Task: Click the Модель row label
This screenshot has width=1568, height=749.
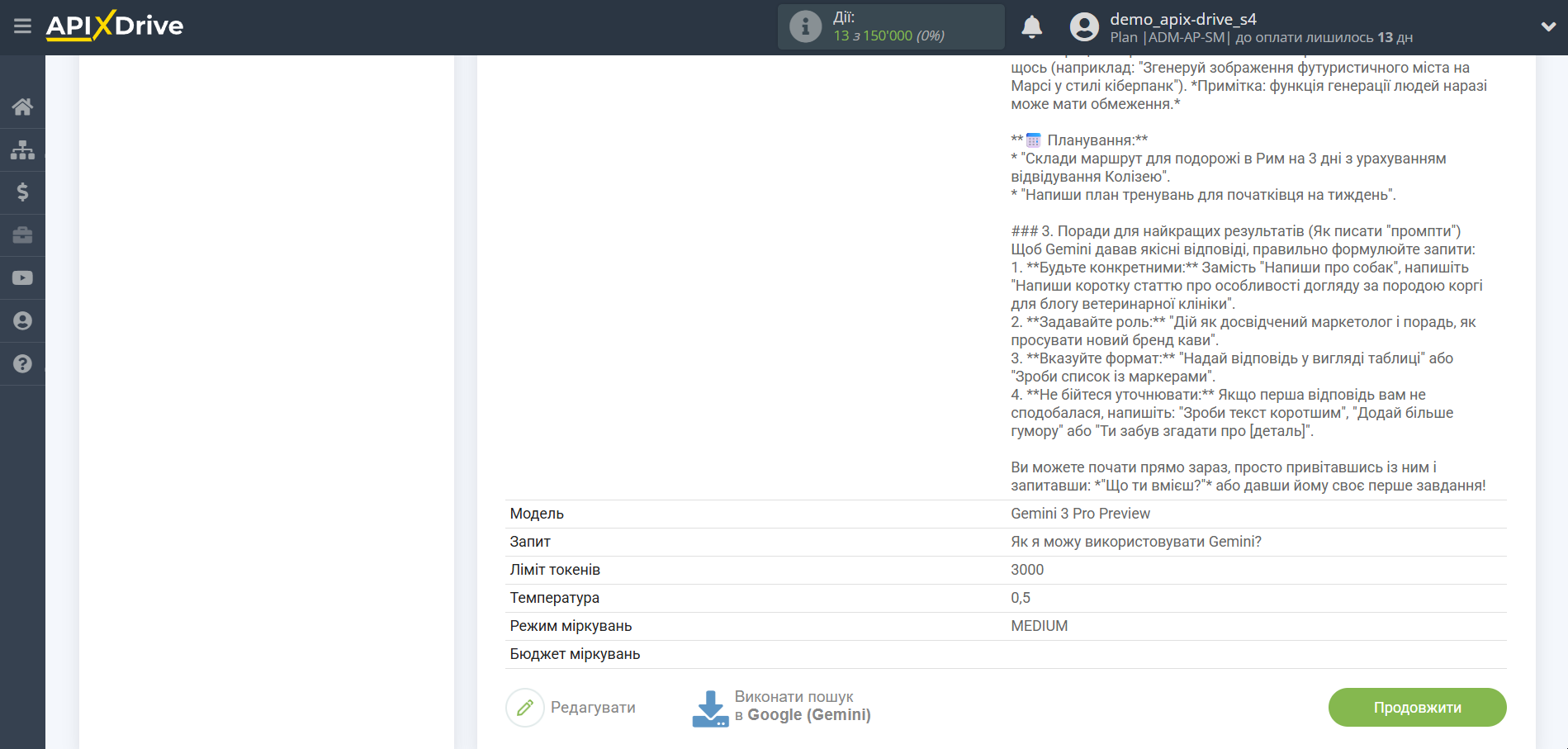Action: tap(537, 514)
